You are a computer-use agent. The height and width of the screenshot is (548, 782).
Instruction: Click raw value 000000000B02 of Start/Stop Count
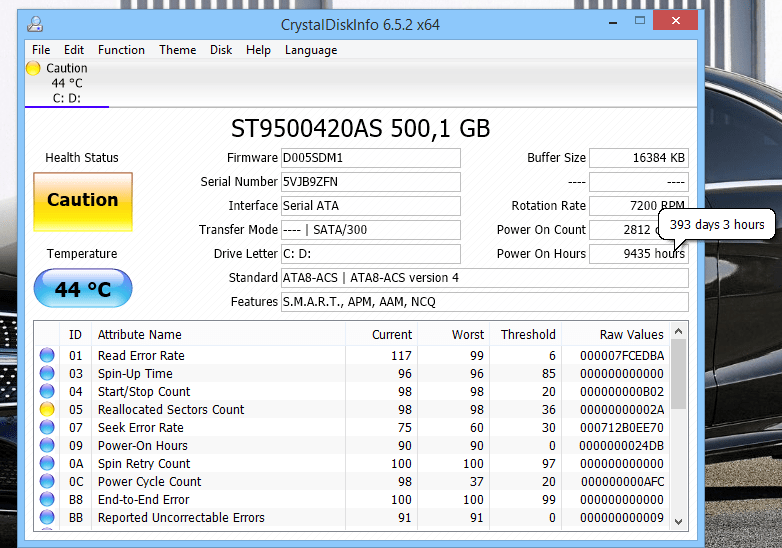(622, 392)
